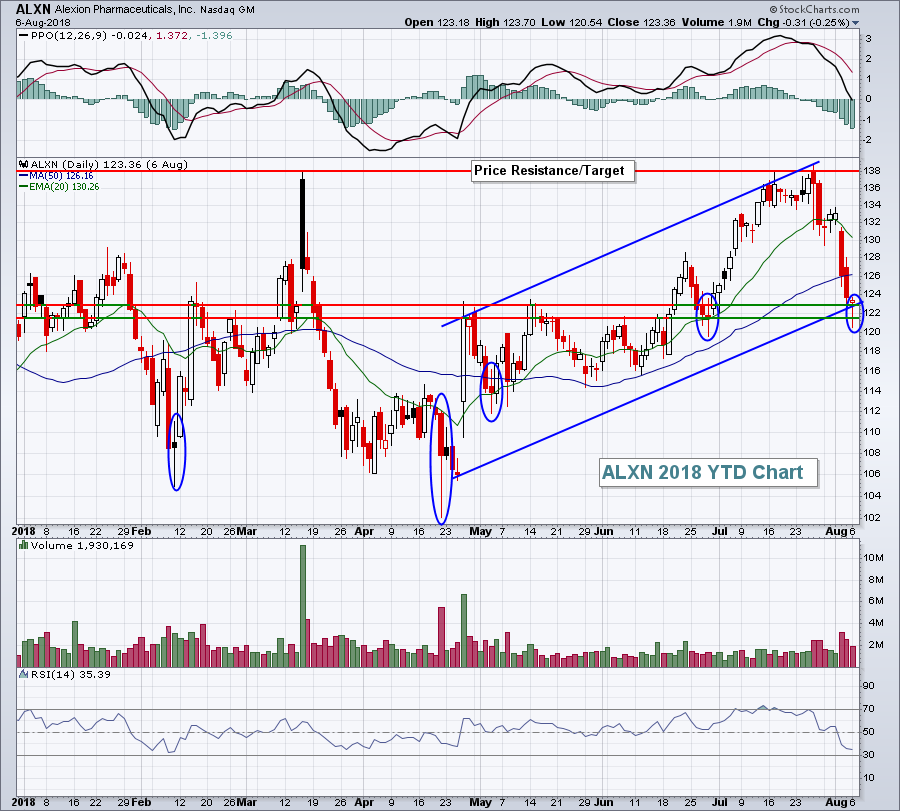Click the Nasdaq GM exchange label

pyautogui.click(x=227, y=10)
